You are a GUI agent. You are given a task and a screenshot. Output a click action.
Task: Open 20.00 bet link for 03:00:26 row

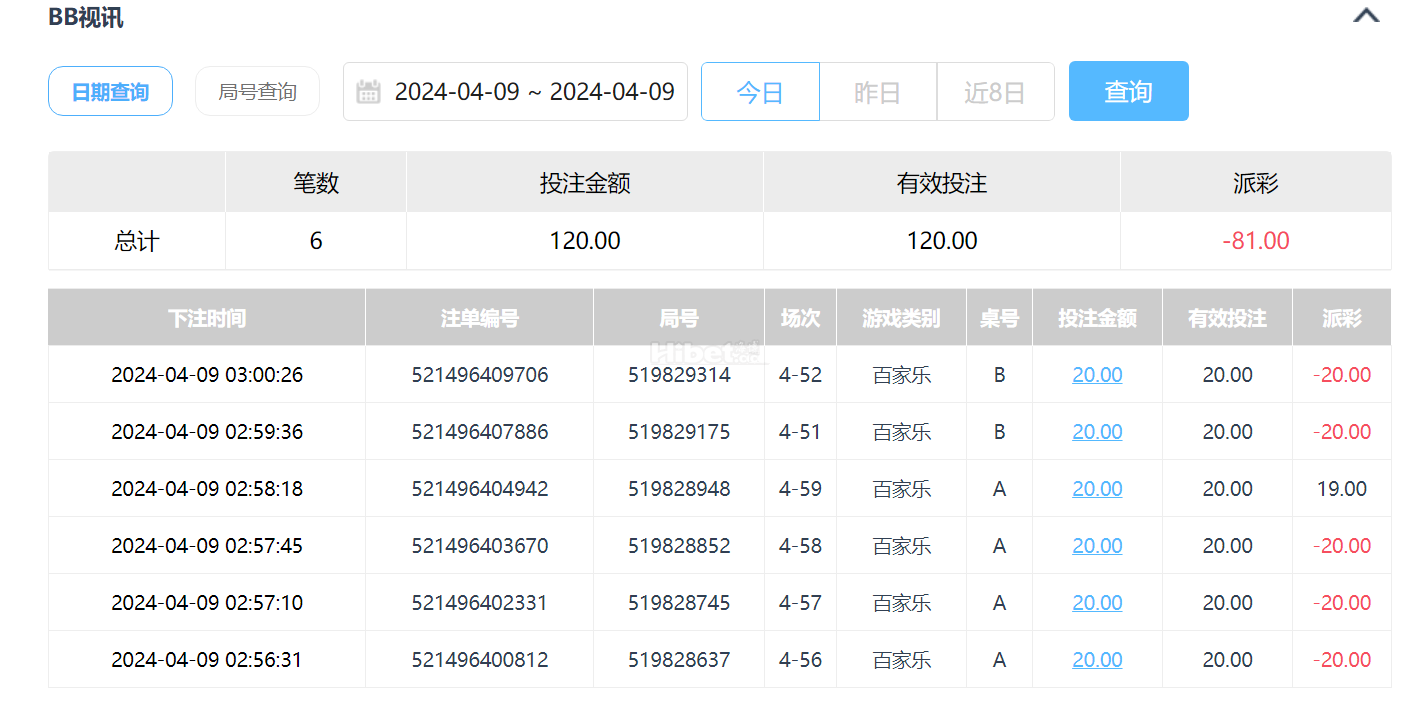[x=1097, y=375]
